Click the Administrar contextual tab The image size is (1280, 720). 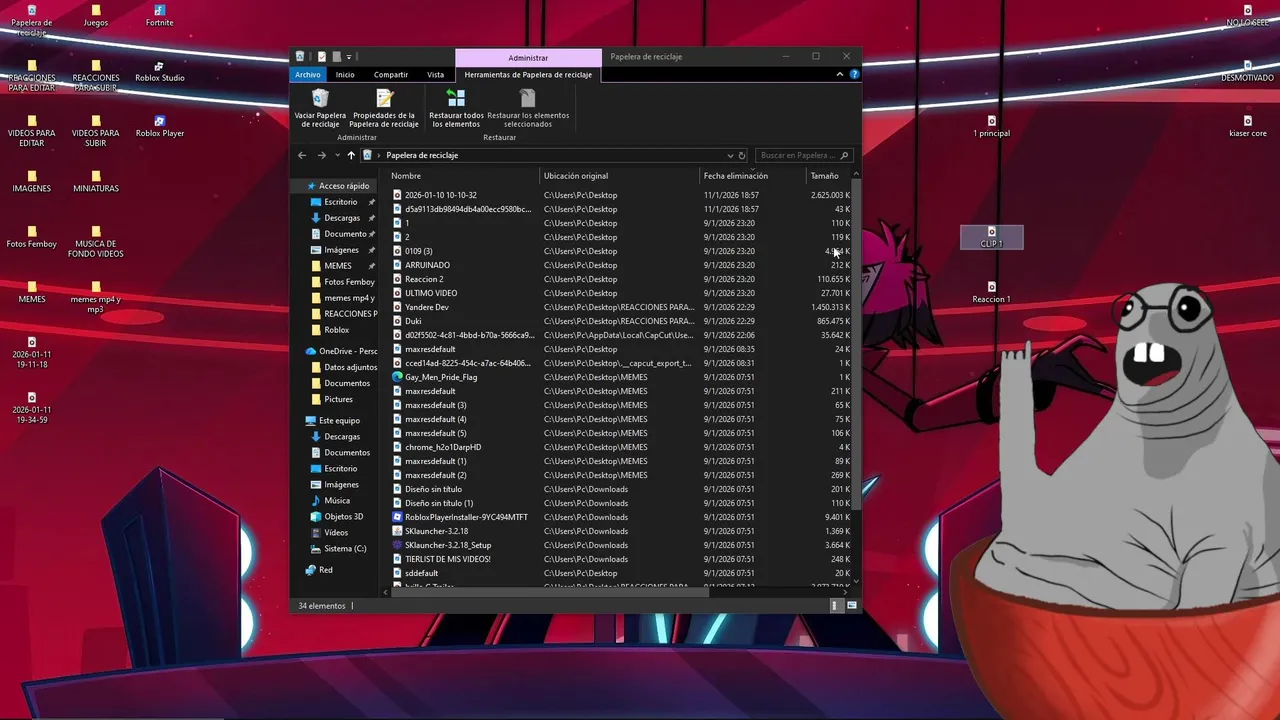click(528, 57)
